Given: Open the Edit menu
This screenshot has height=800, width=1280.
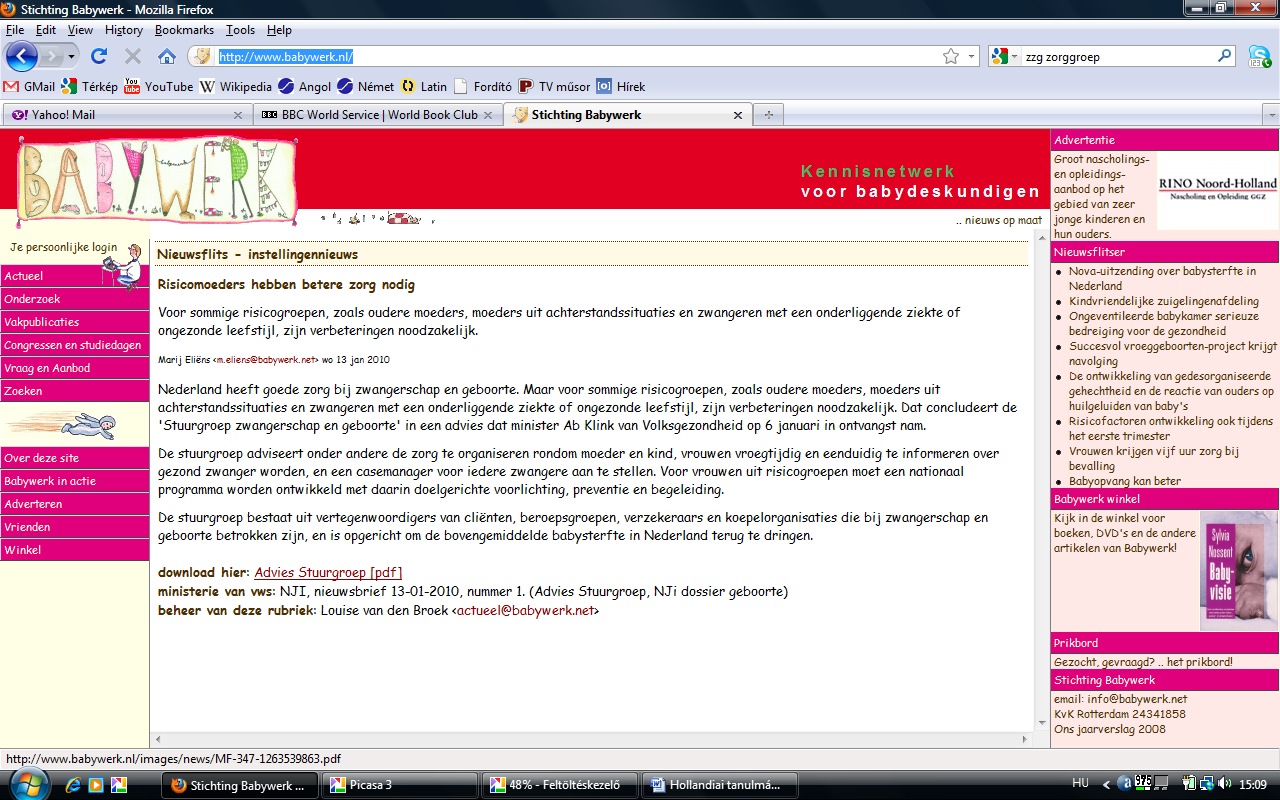Looking at the screenshot, I should coord(46,30).
